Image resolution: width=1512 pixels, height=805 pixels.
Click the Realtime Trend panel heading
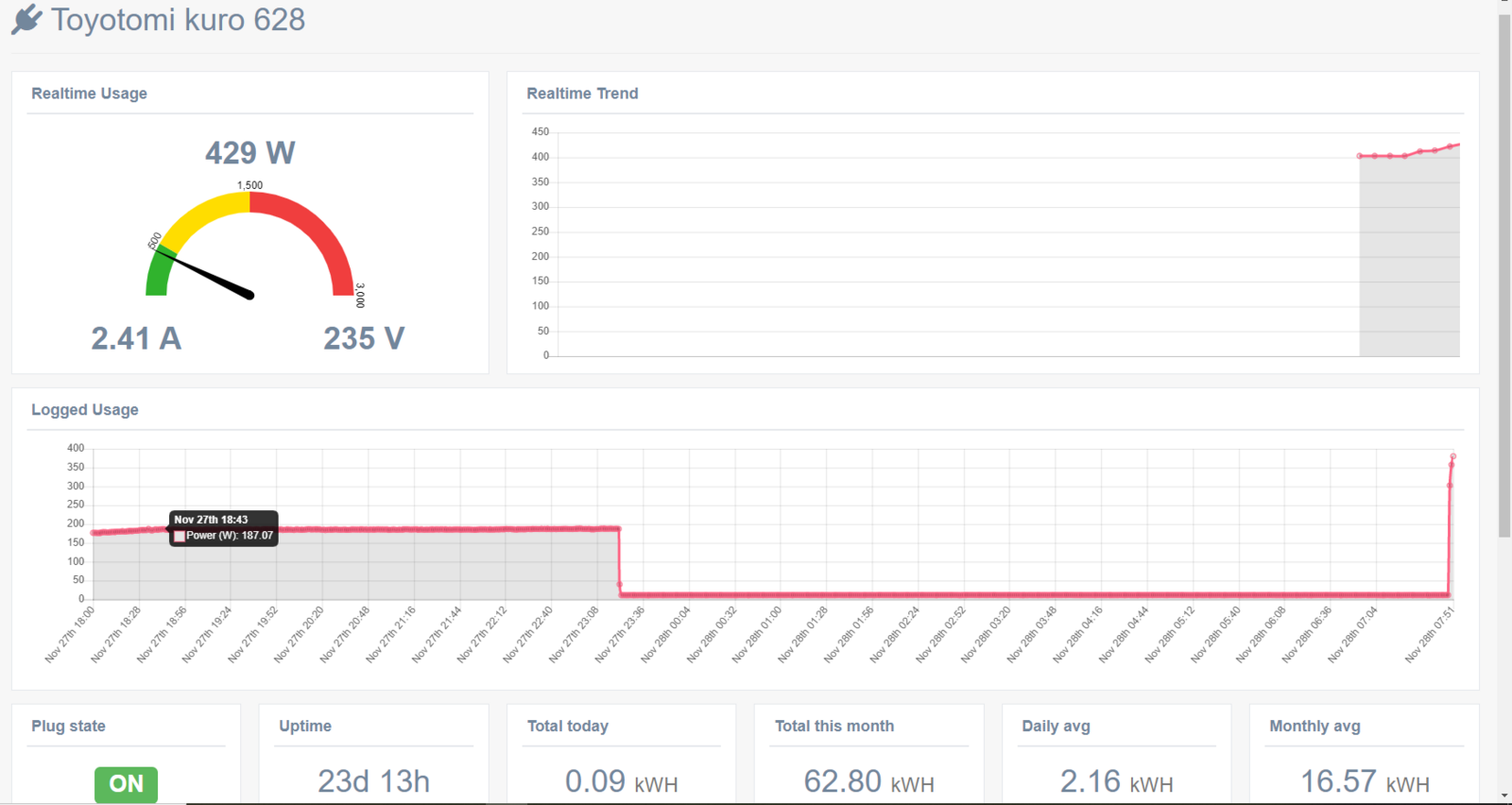(582, 94)
